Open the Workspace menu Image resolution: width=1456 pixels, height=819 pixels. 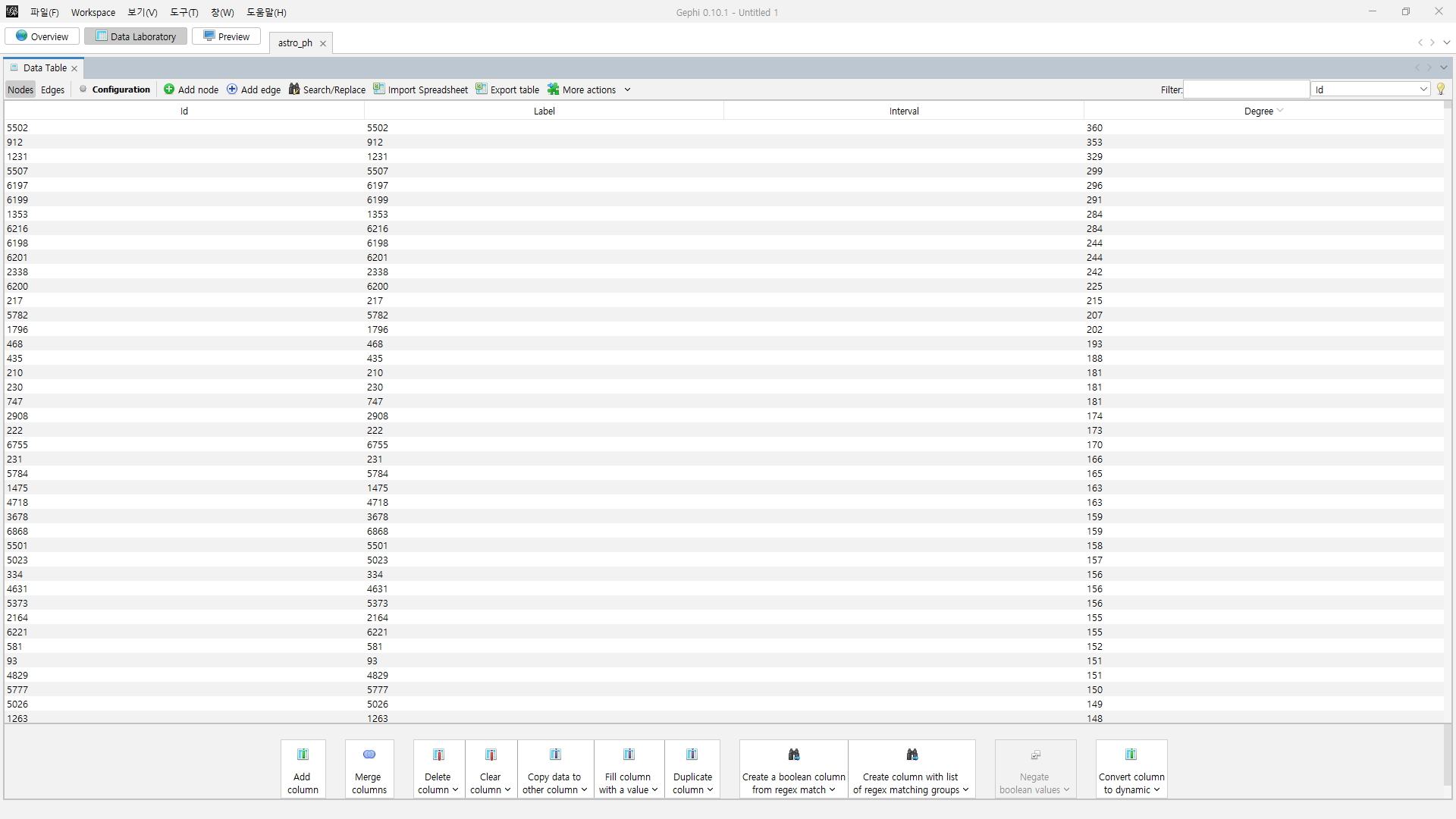(93, 12)
